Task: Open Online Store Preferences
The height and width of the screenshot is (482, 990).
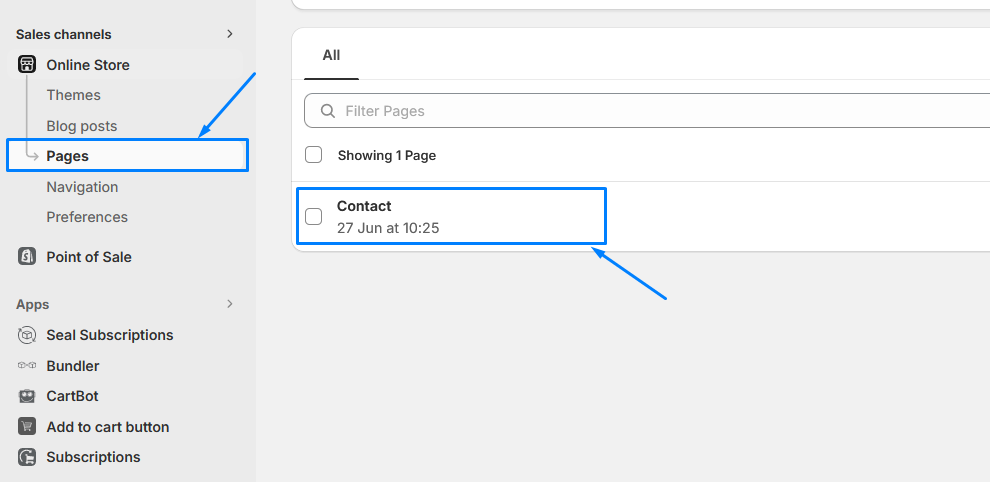Action: 87,217
